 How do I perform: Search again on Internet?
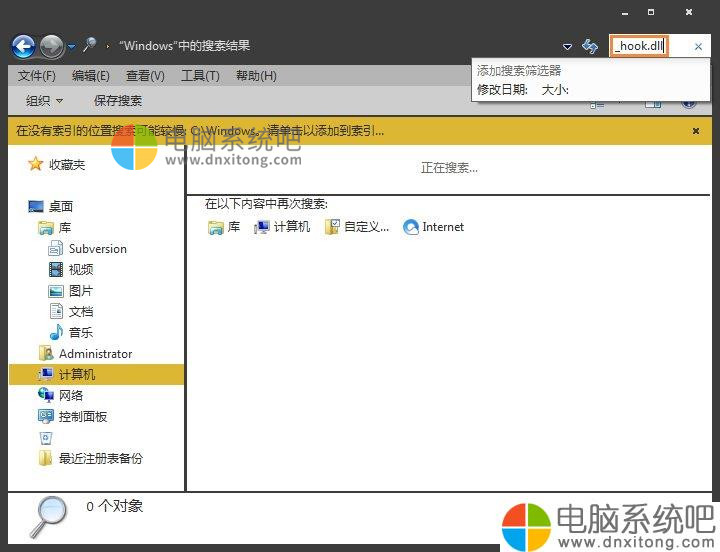point(433,227)
